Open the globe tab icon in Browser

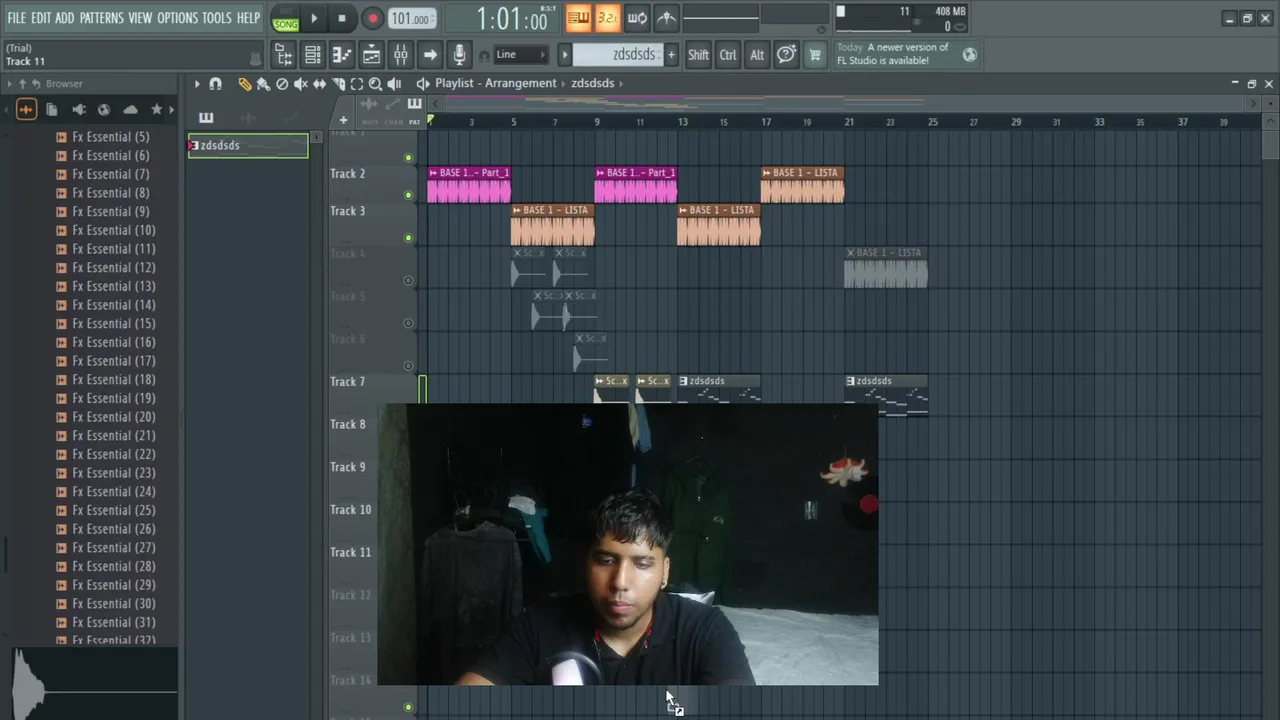click(x=104, y=110)
